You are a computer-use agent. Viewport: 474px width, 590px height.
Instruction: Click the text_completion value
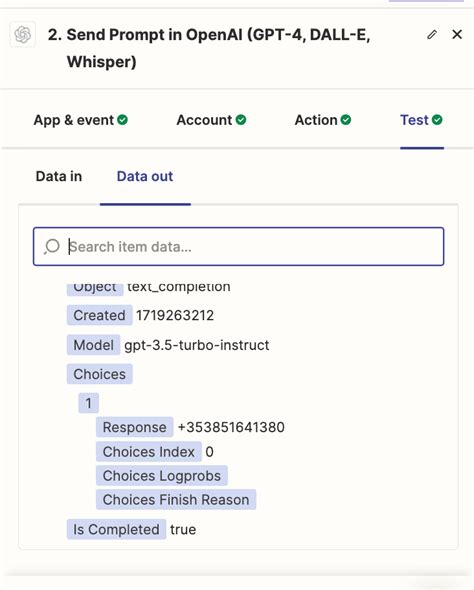pos(179,288)
